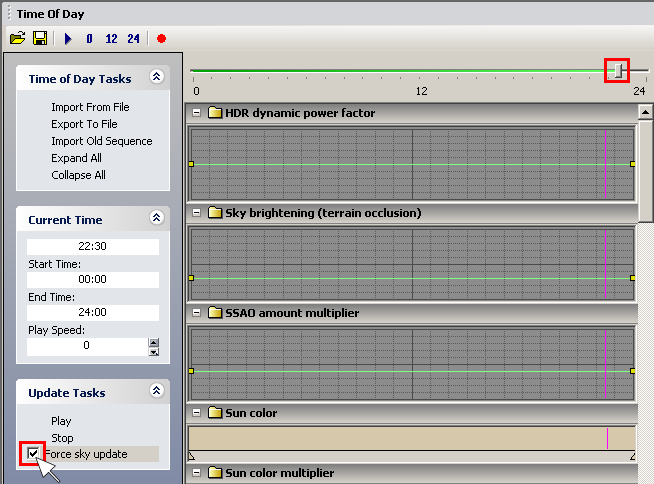Viewport: 654px width, 484px height.
Task: Jump to time 0 toolbar button
Action: [x=89, y=39]
